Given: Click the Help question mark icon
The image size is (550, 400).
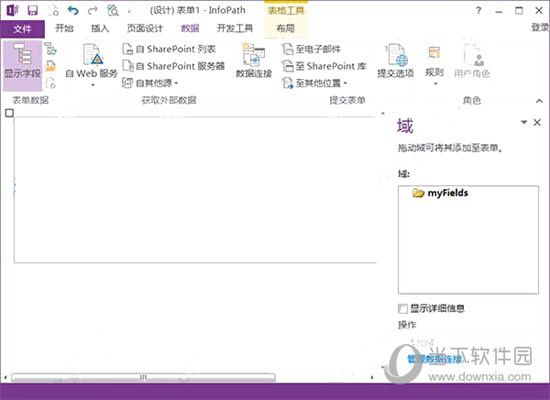Looking at the screenshot, I should click(x=479, y=11).
